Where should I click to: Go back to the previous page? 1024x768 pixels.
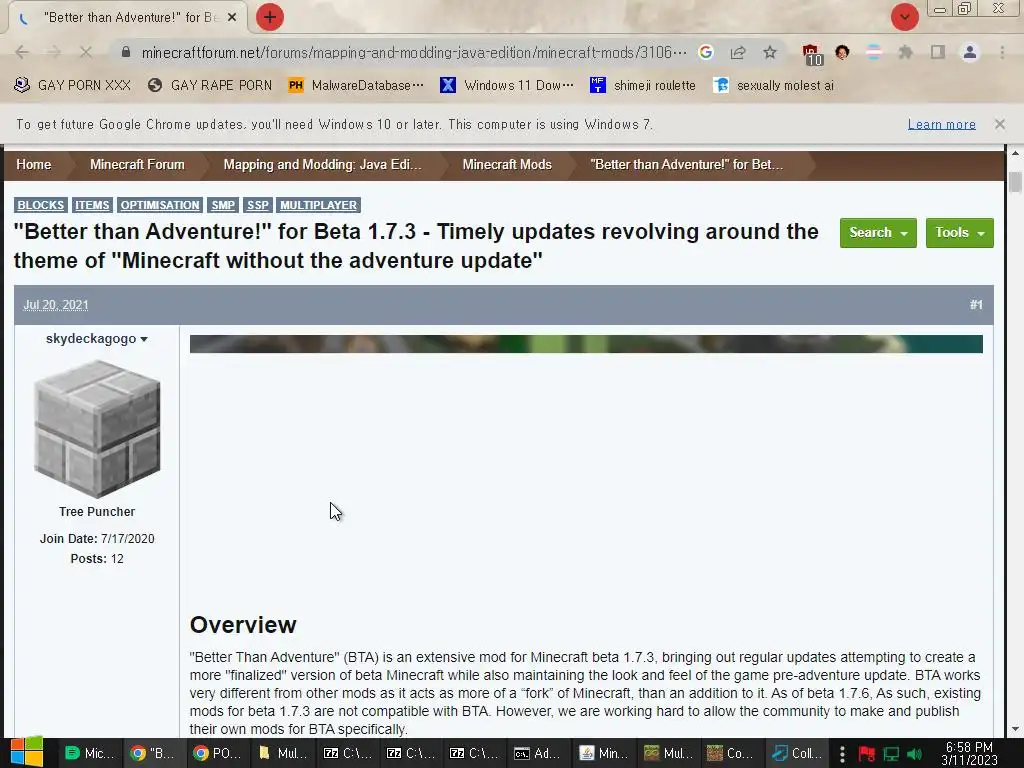tap(22, 52)
